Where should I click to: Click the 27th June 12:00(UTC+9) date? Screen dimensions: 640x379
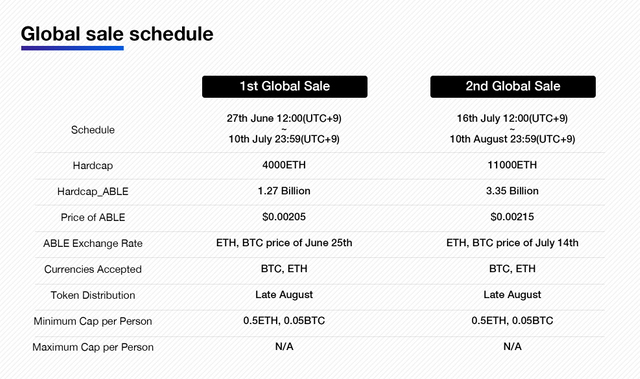[284, 118]
